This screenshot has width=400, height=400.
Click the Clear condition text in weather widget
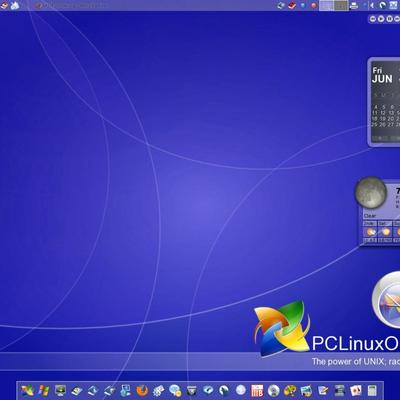click(x=370, y=216)
